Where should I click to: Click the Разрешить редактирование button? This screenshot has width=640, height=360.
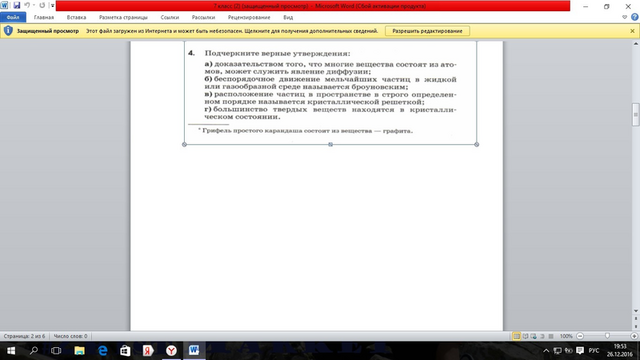(427, 31)
